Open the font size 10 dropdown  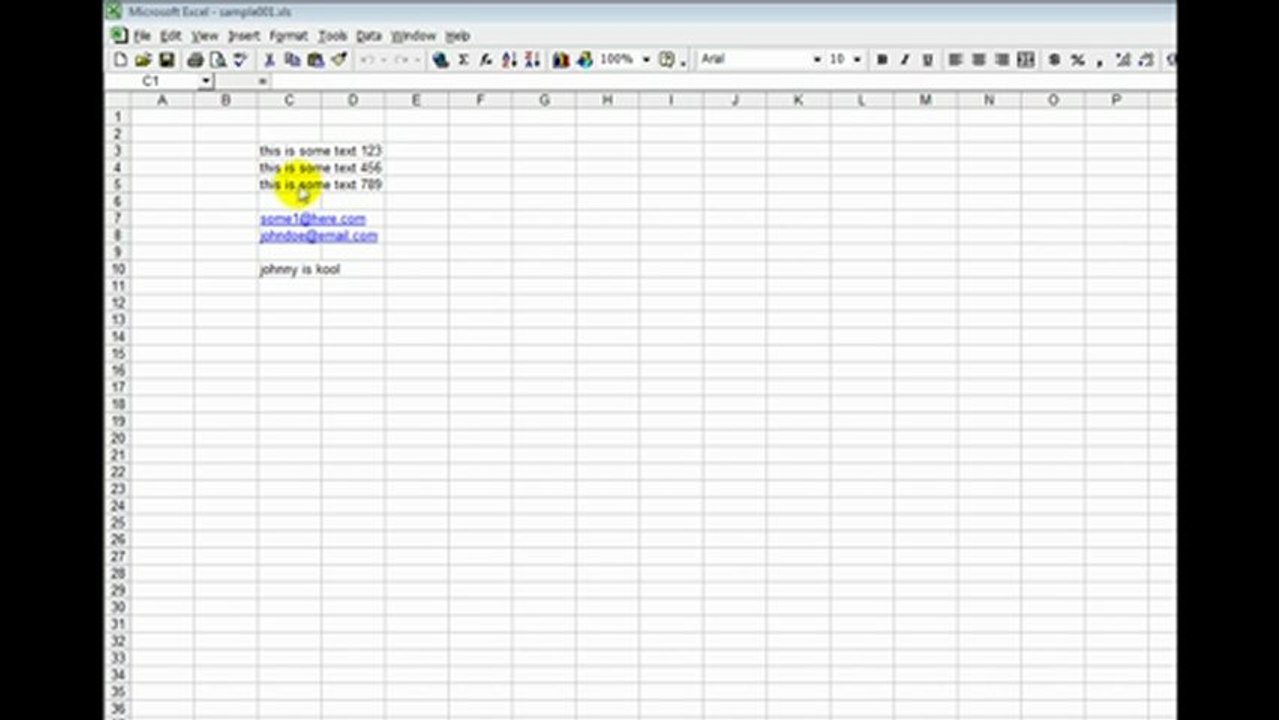pyautogui.click(x=857, y=60)
